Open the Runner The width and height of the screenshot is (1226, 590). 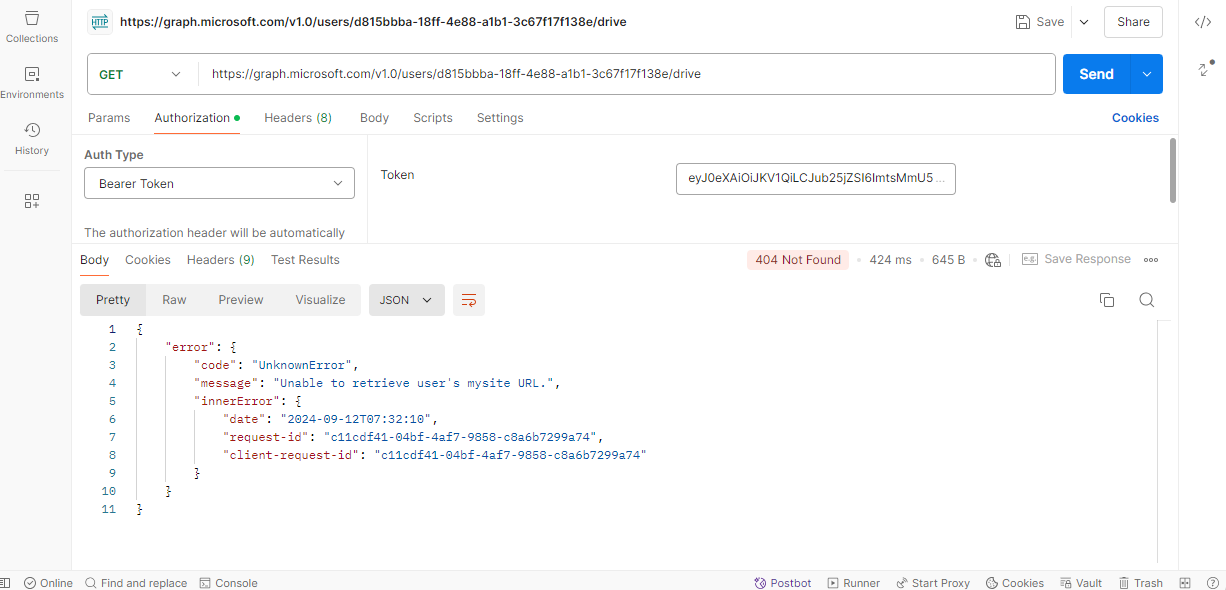coord(853,583)
